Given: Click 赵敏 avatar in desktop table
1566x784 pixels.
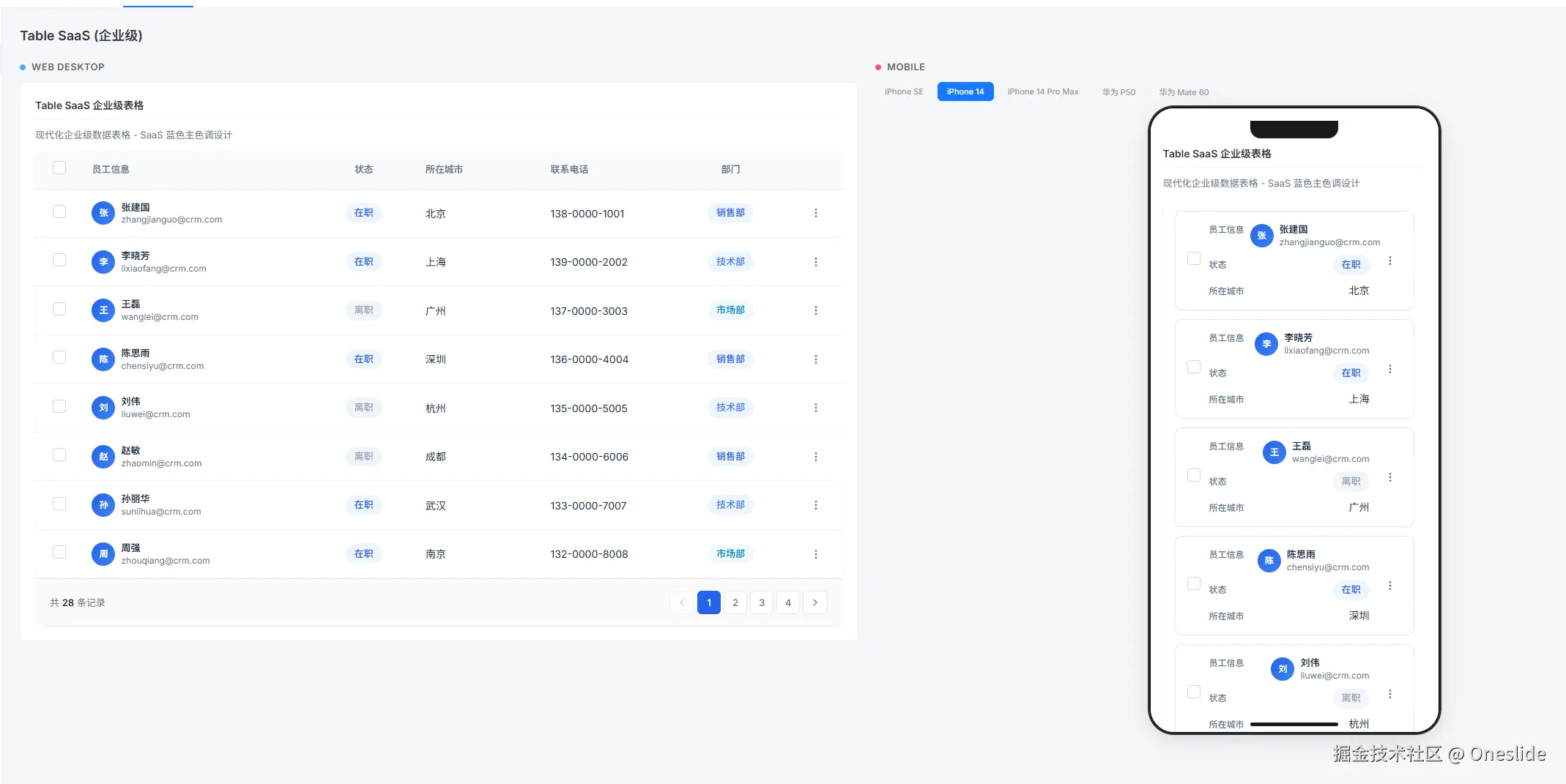Looking at the screenshot, I should pyautogui.click(x=103, y=457).
